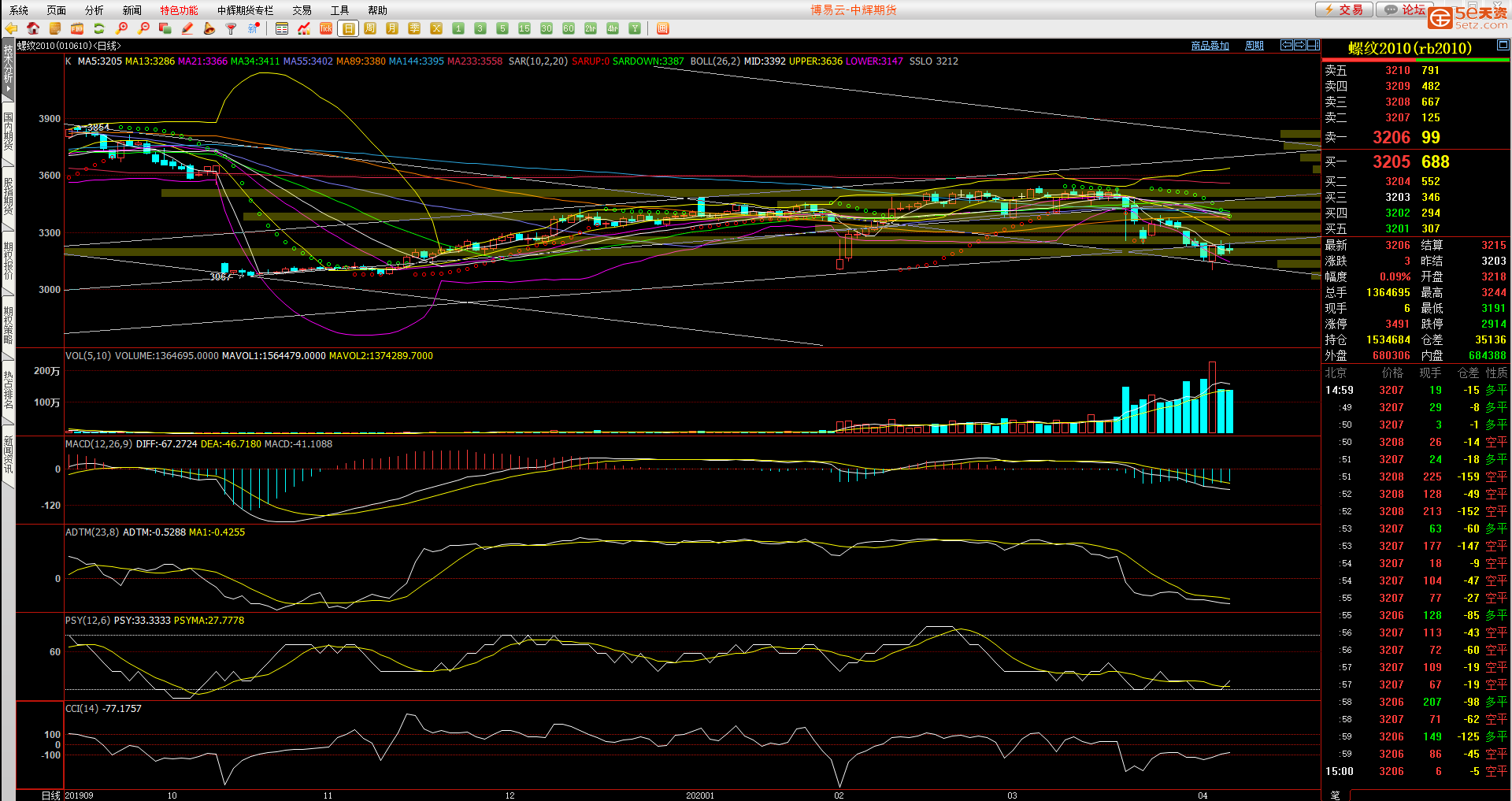Select the 30-minute period button
This screenshot has height=801, width=1512.
pos(547,28)
